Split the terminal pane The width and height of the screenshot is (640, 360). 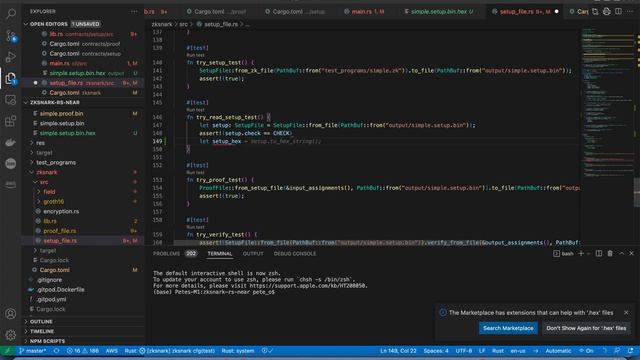(x=599, y=253)
